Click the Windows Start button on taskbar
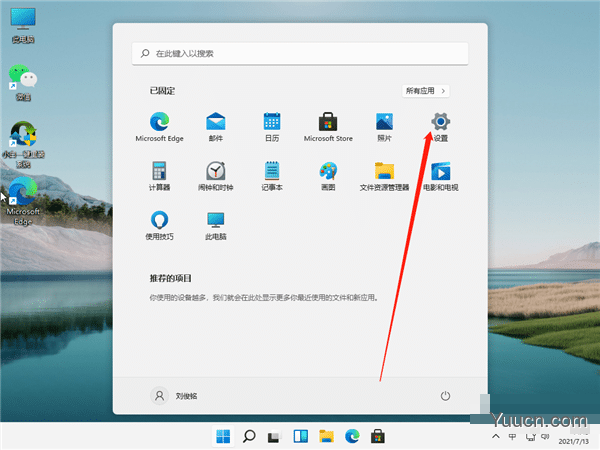The height and width of the screenshot is (450, 600). click(223, 436)
